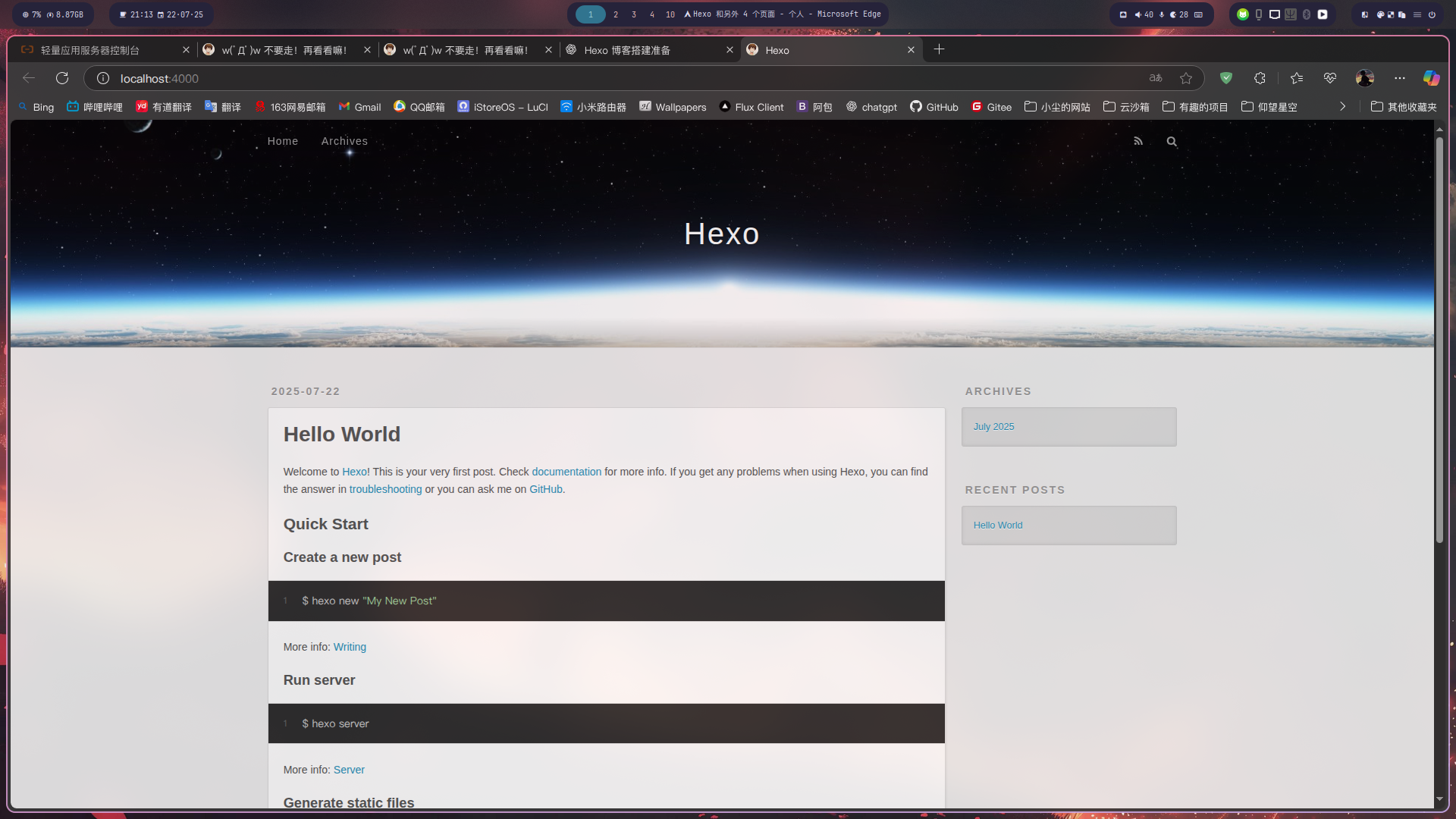This screenshot has height=819, width=1456.
Task: Add page to favorites star icon
Action: click(x=1186, y=78)
